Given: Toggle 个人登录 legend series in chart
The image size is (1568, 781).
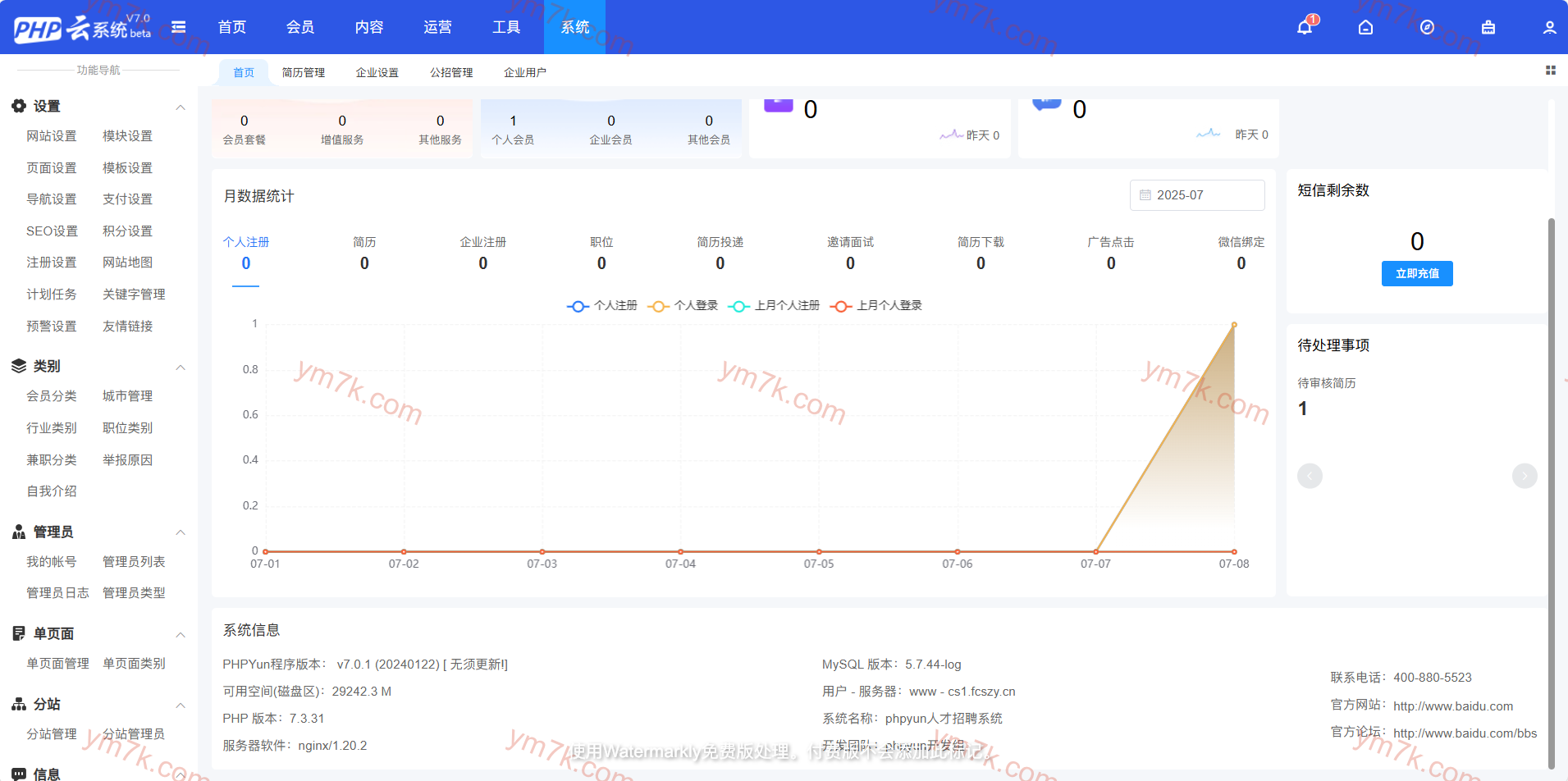Looking at the screenshot, I should 683,306.
